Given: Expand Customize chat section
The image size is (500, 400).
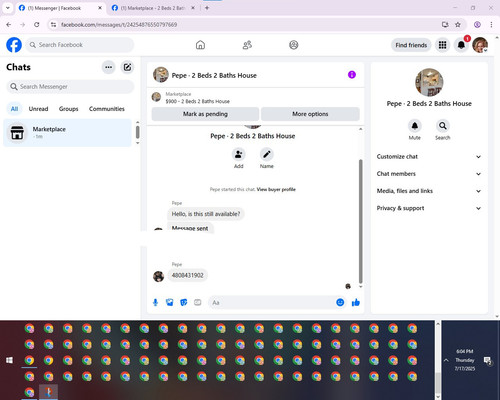Looking at the screenshot, I should click(x=429, y=157).
